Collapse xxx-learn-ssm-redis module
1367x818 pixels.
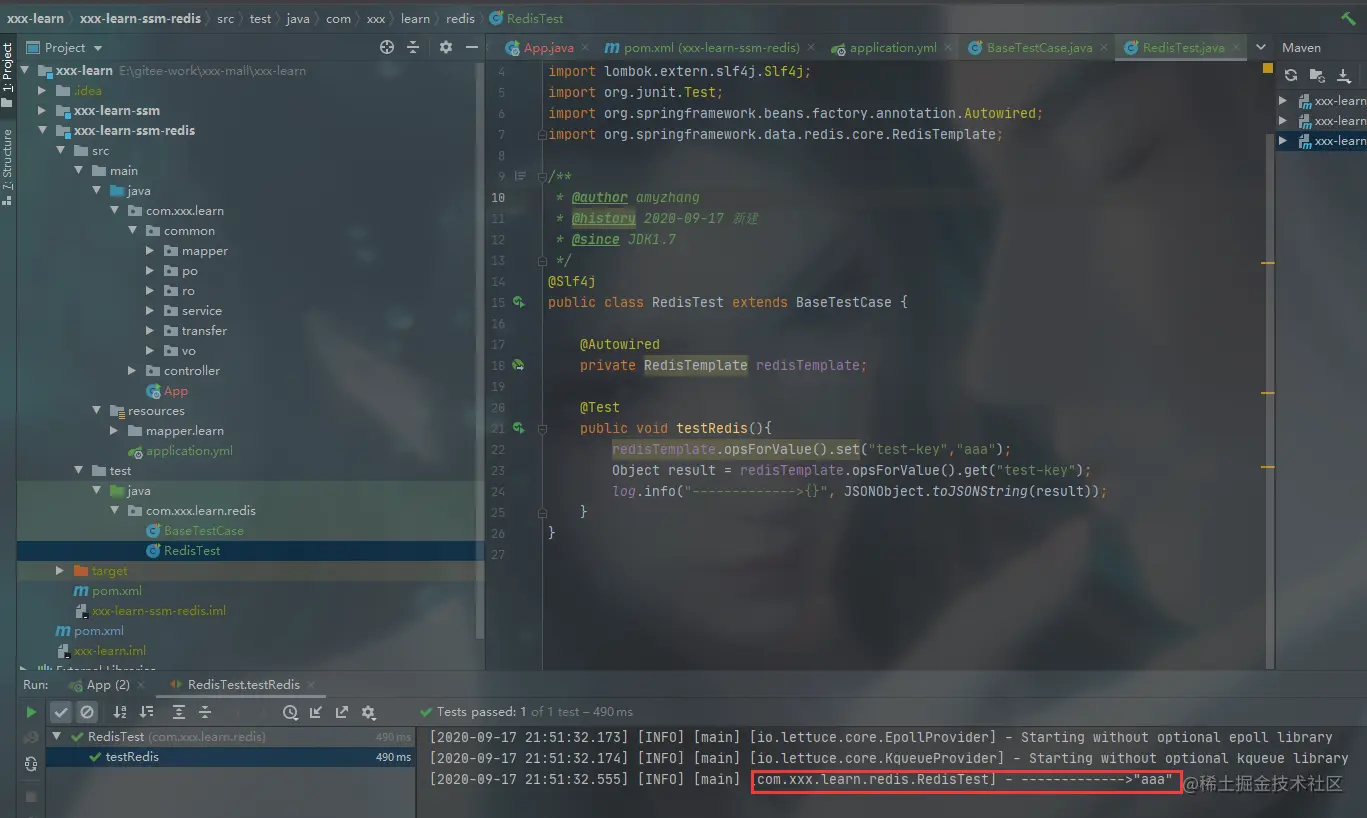click(x=42, y=131)
